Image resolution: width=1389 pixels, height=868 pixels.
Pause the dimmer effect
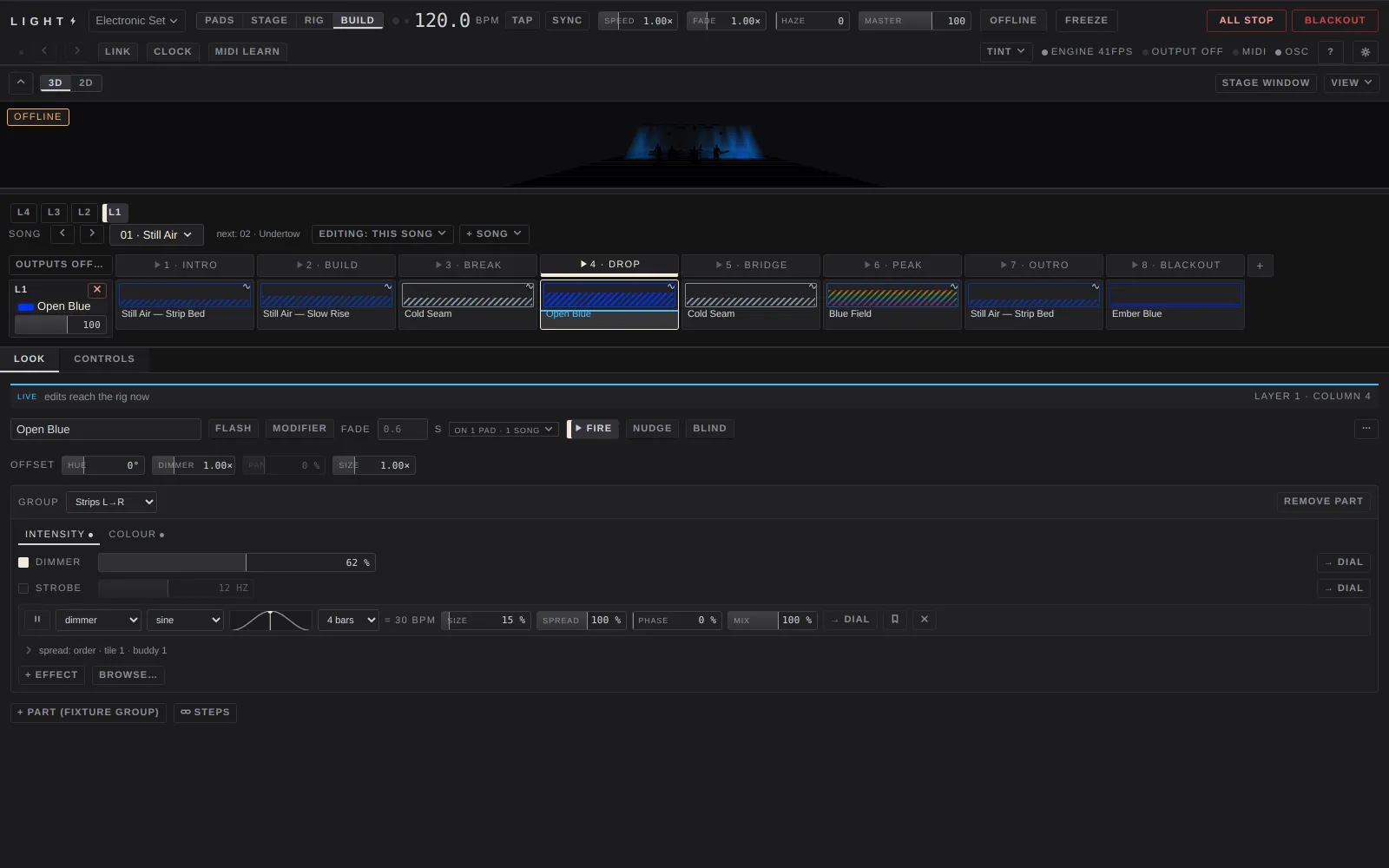point(36,620)
